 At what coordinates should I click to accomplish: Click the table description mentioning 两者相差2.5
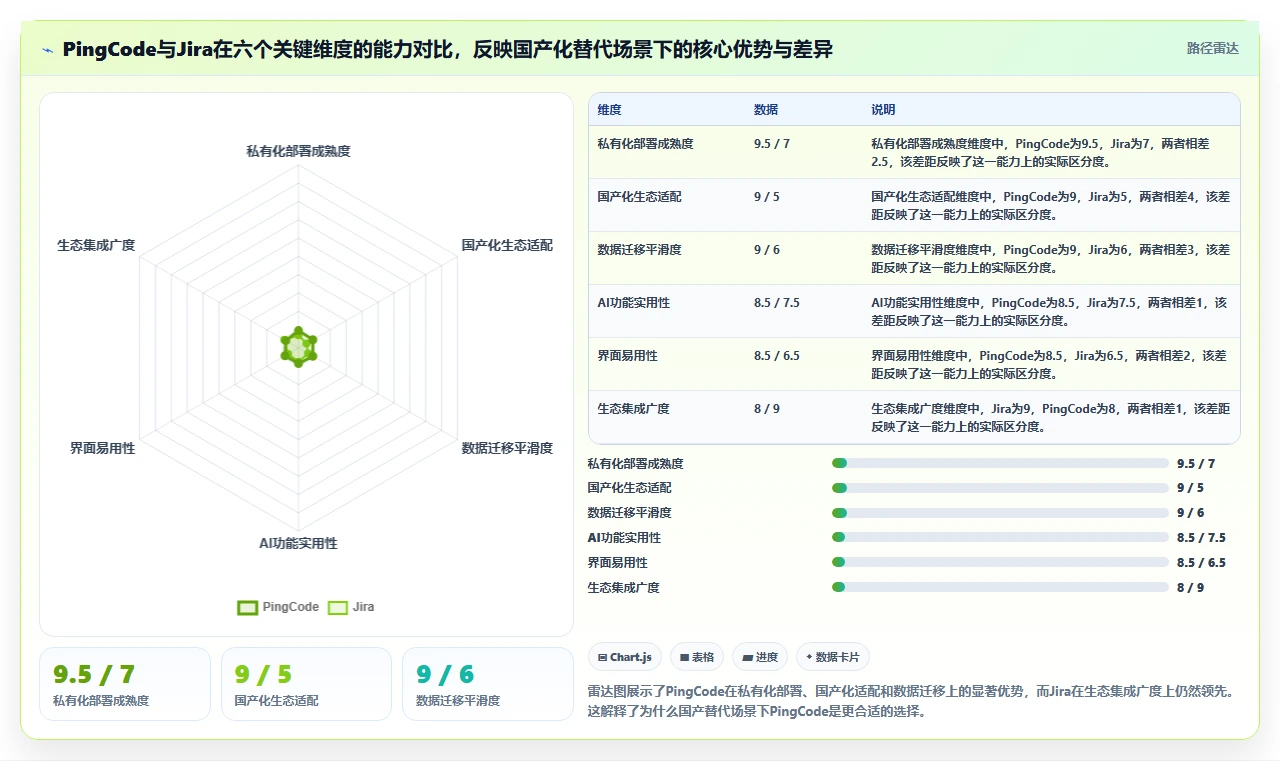pyautogui.click(x=1040, y=153)
